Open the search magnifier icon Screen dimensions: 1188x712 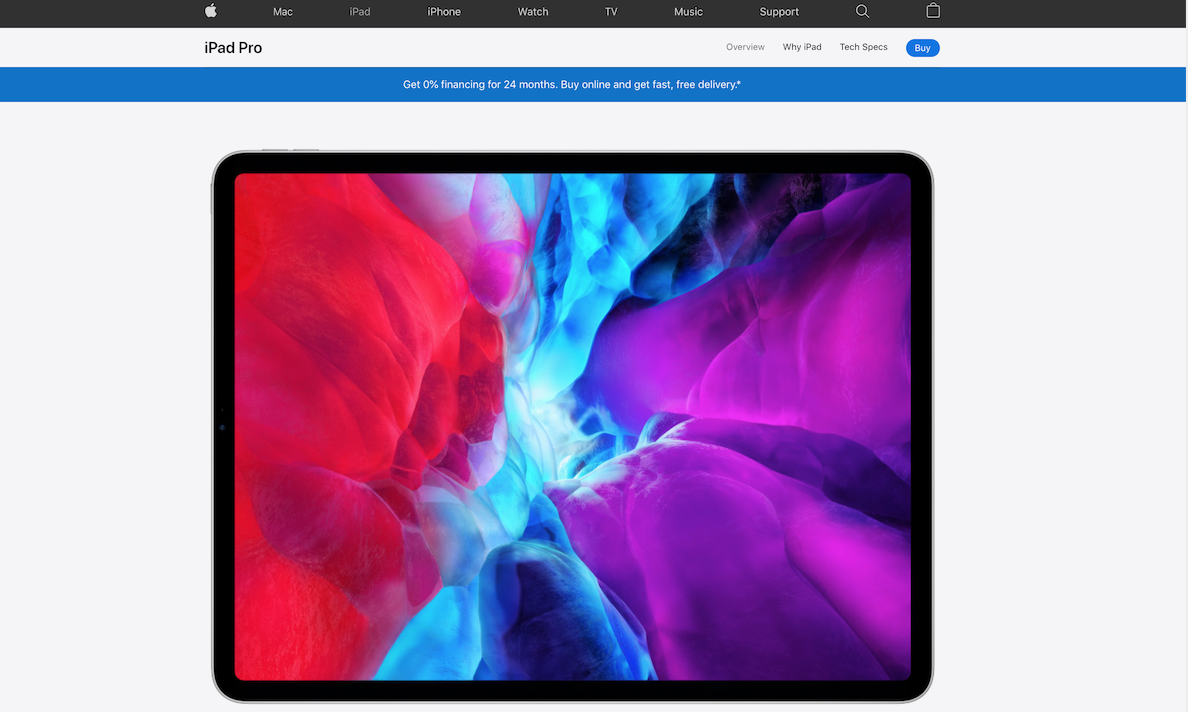tap(862, 11)
